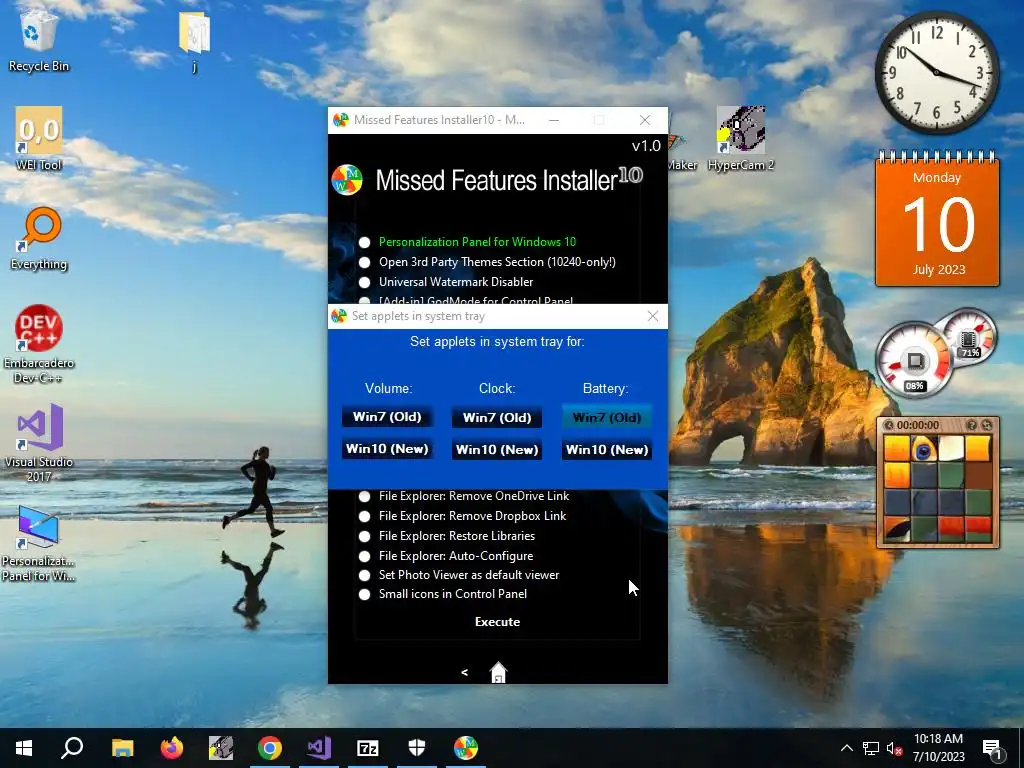
Task: Switch to Missed Features Installer taskbar icon
Action: click(466, 748)
